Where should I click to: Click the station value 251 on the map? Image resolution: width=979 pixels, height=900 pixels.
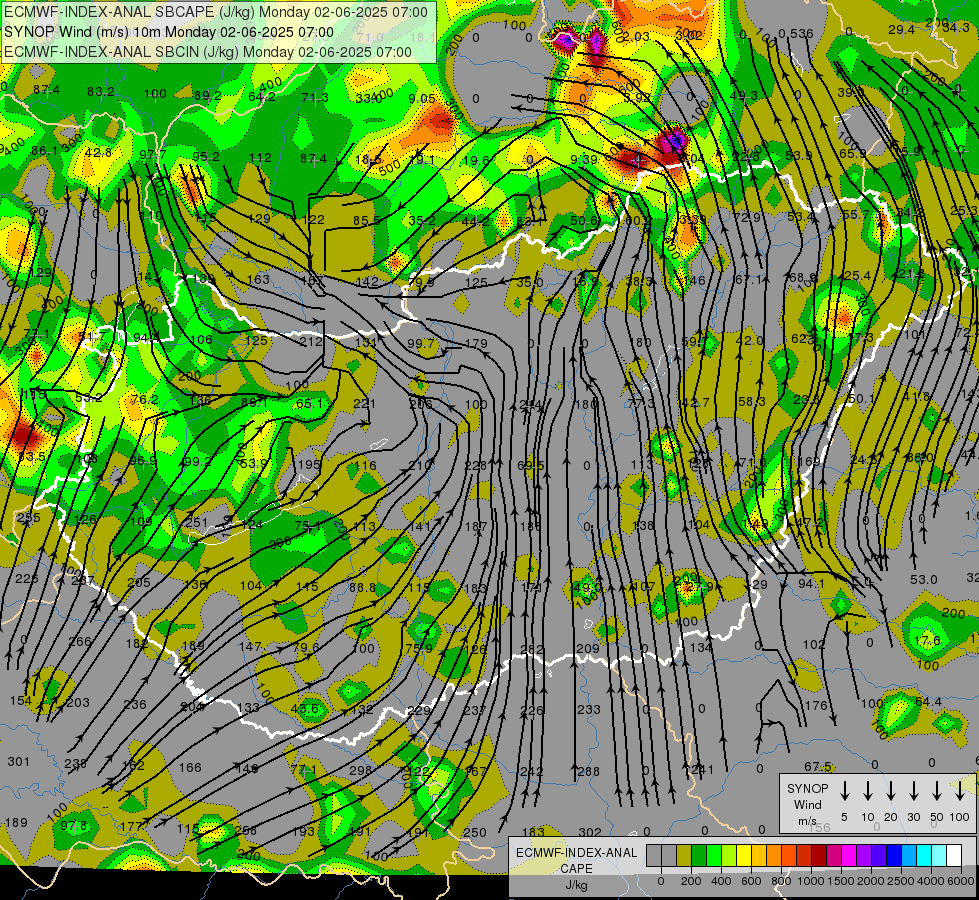(197, 523)
